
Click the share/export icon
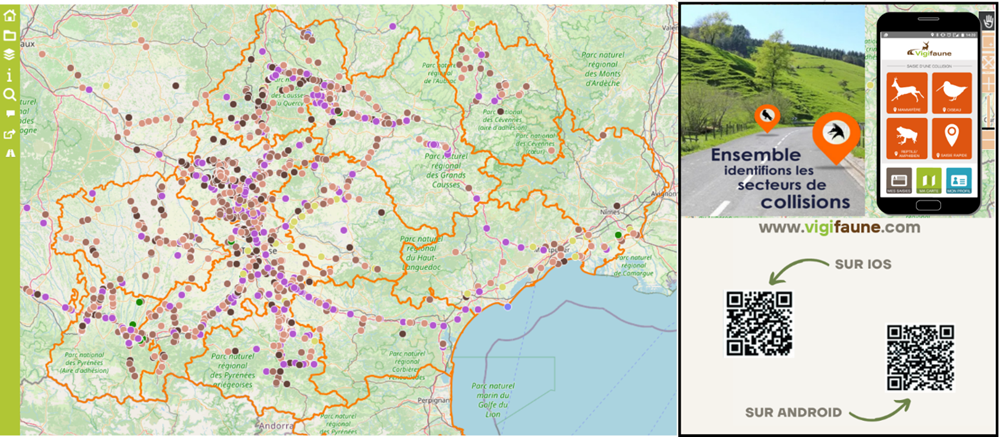[9, 134]
